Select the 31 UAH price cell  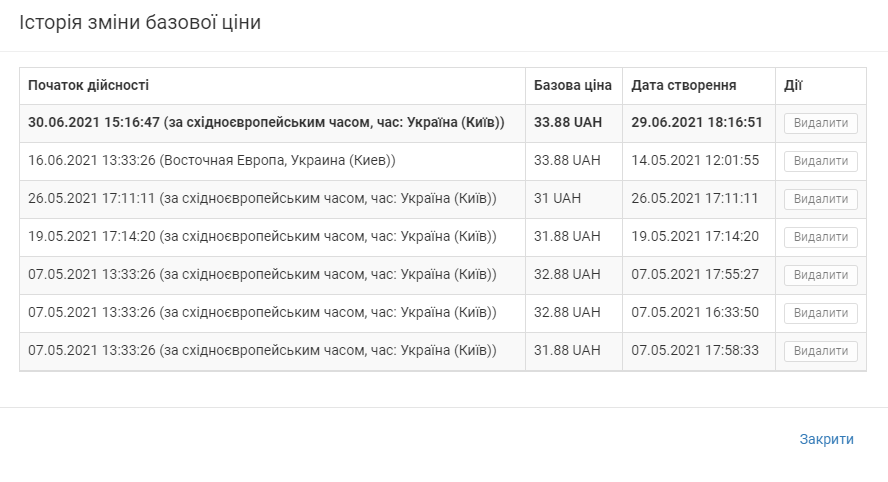click(x=557, y=199)
